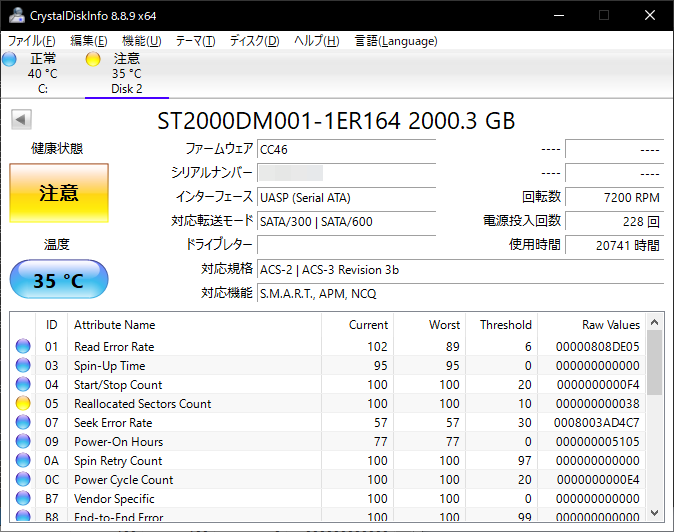Select the C: drive tab
This screenshot has height=532, width=674.
(x=42, y=75)
